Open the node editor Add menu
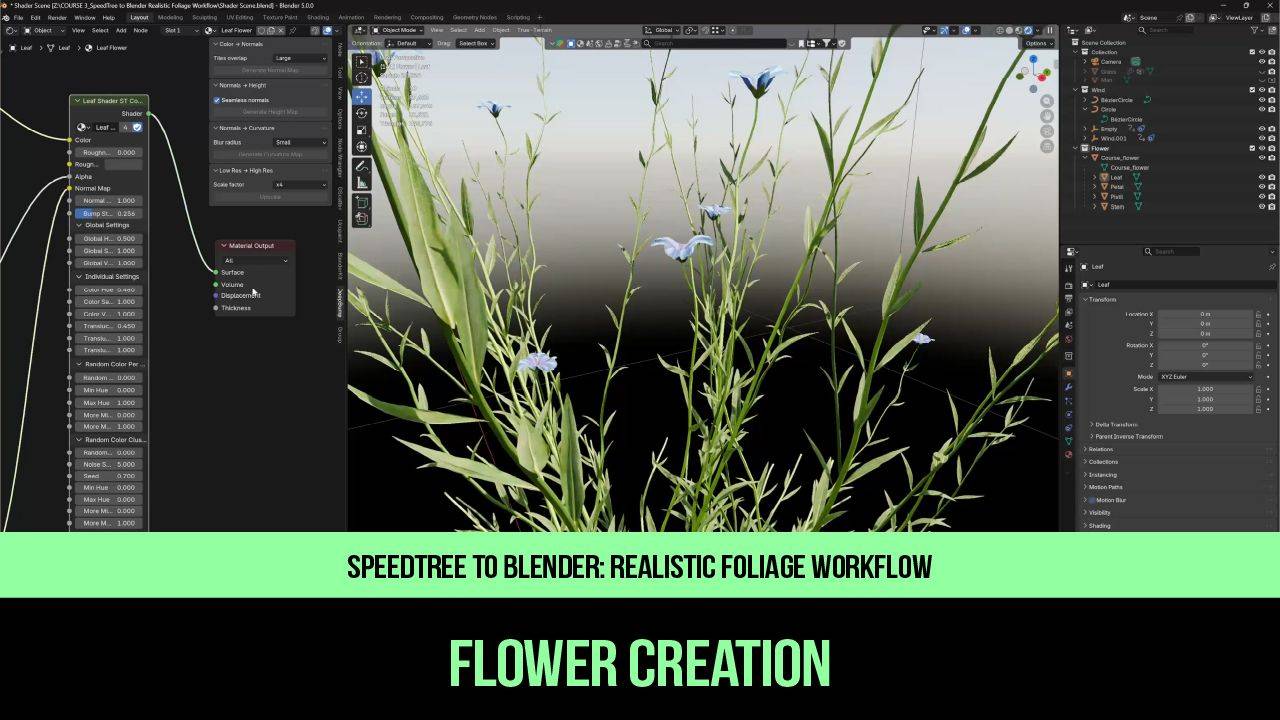Viewport: 1280px width, 720px height. point(121,30)
